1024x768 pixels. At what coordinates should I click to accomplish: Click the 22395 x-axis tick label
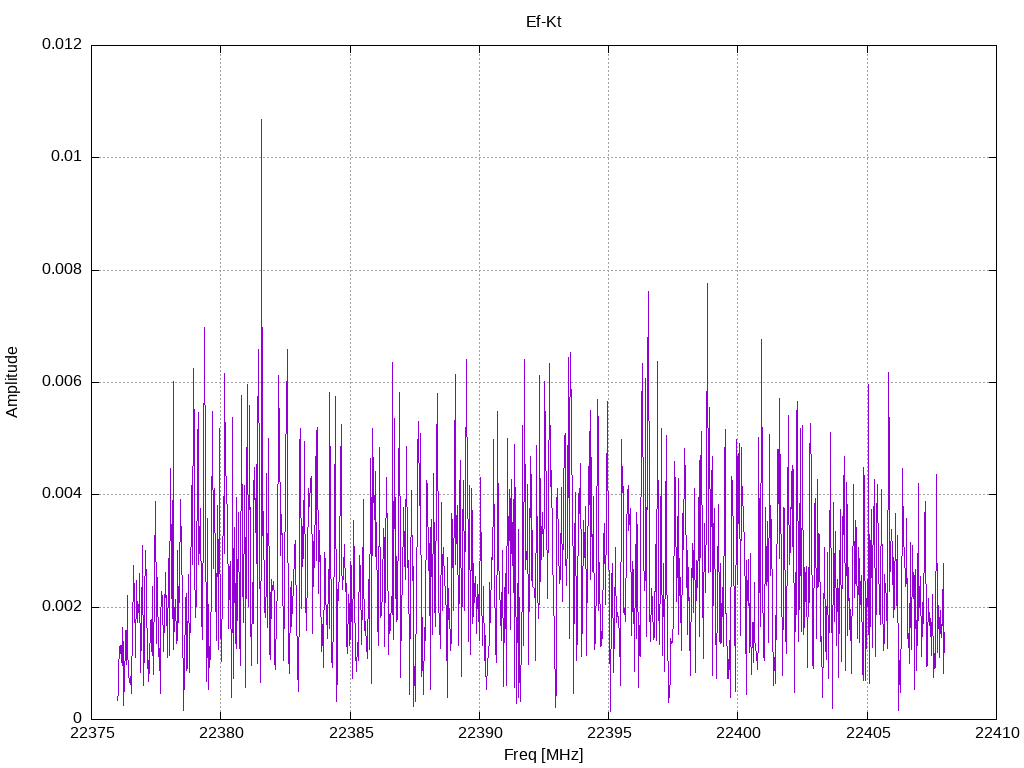coord(609,733)
